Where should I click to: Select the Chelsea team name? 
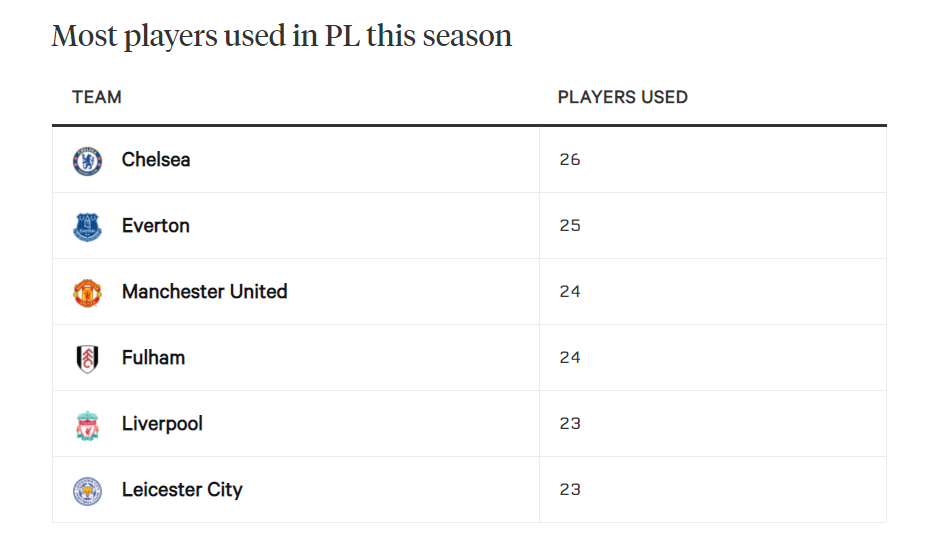[x=156, y=160]
